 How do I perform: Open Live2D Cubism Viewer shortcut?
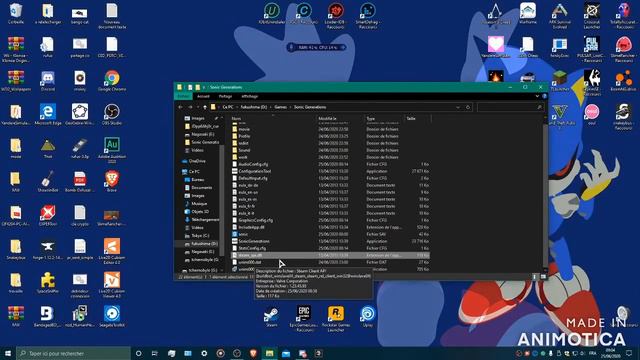click(x=112, y=285)
